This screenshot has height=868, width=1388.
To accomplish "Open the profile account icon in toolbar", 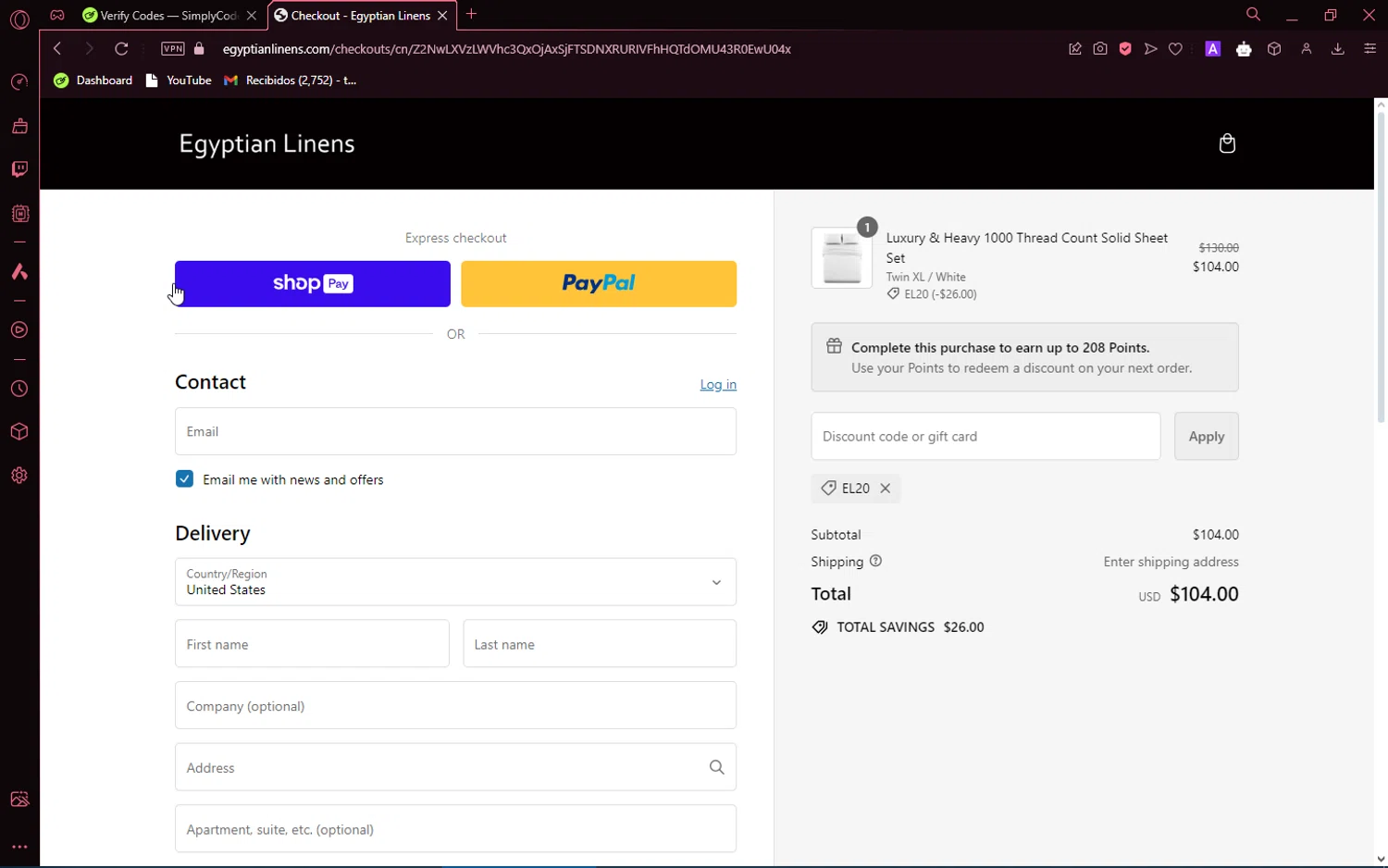I will 1307,49.
